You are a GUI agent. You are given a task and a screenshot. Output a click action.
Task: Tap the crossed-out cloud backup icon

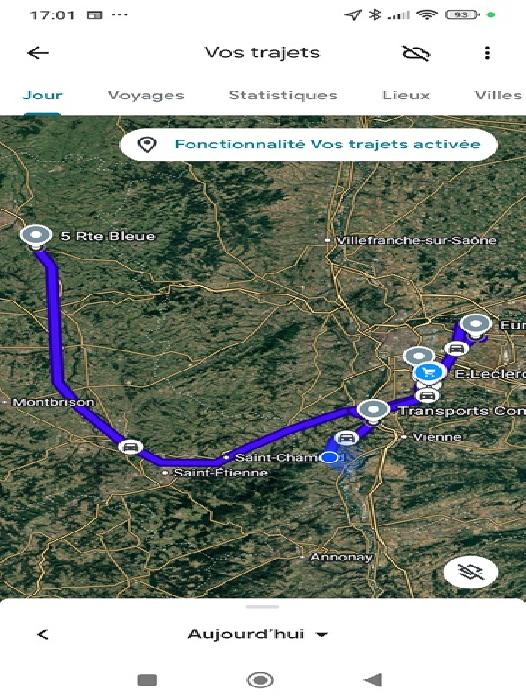pos(416,53)
